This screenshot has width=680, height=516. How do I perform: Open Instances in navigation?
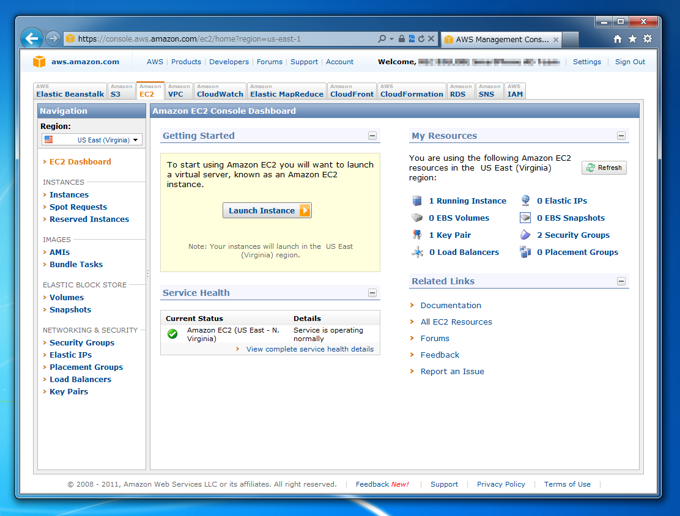point(69,195)
